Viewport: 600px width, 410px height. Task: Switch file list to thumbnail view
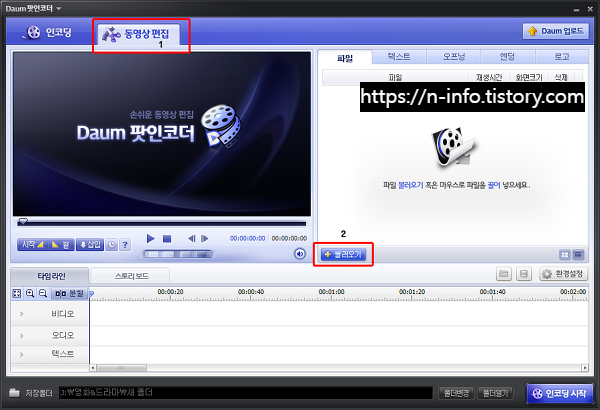[x=565, y=255]
